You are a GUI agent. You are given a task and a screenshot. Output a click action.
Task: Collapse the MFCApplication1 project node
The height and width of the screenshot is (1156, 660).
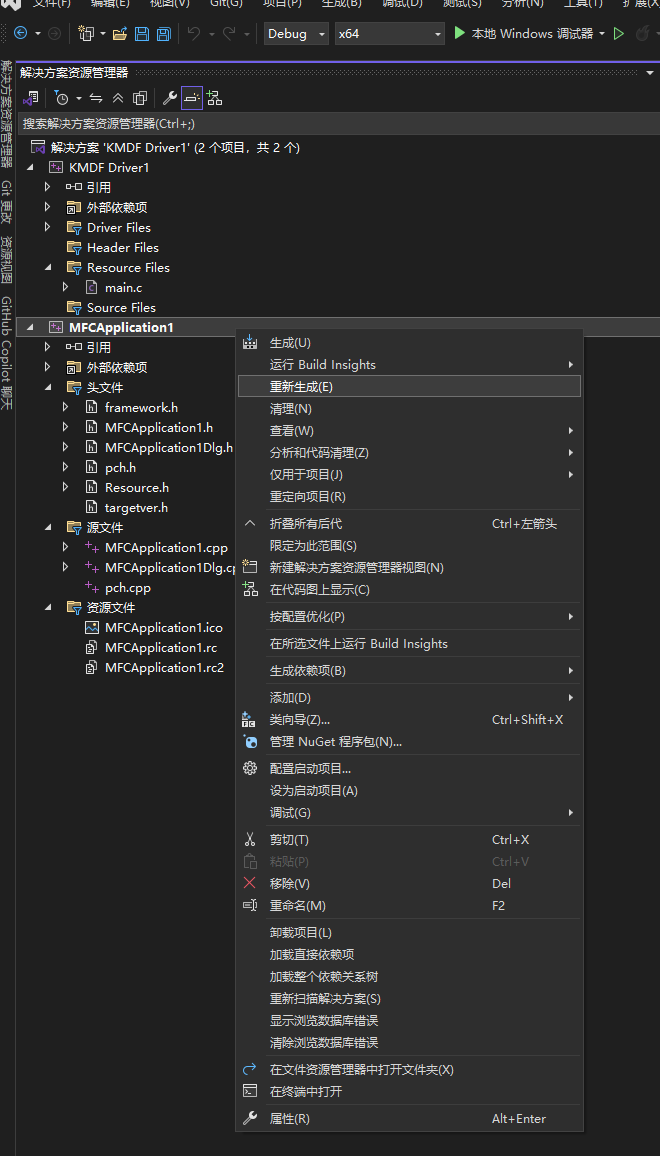[30, 327]
